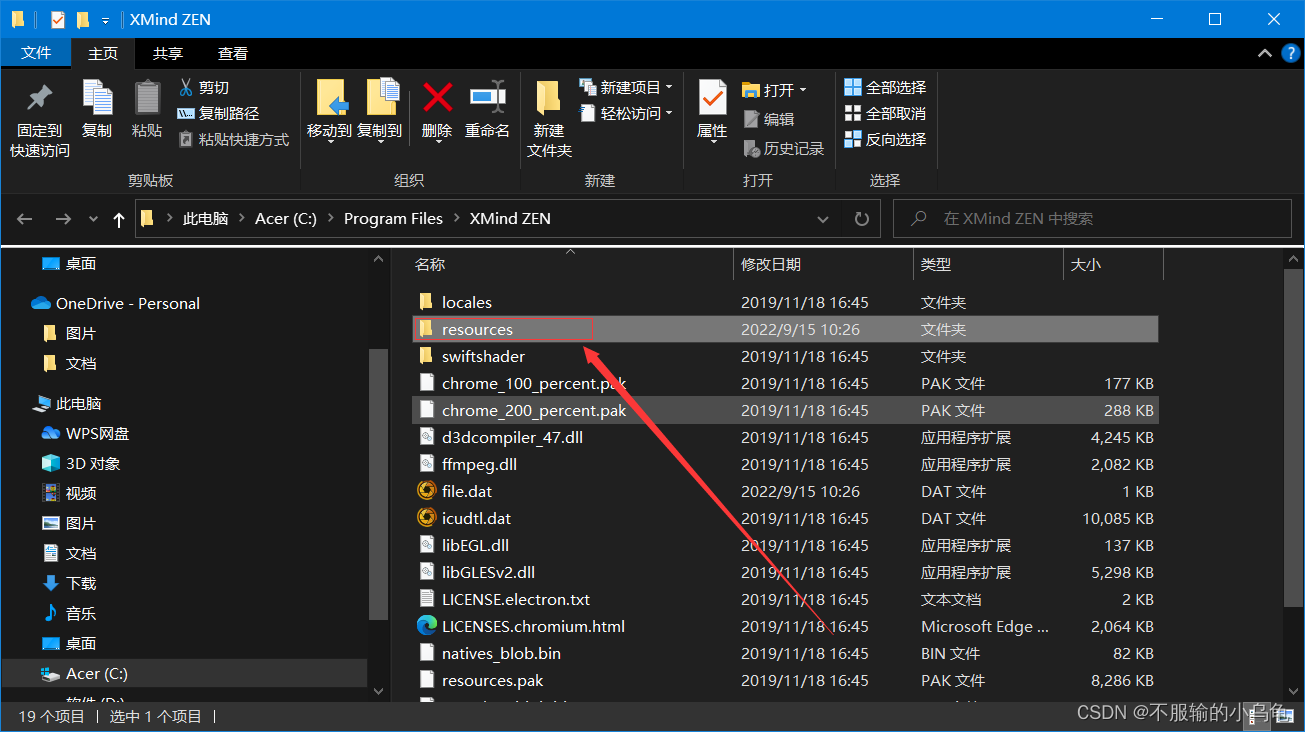The width and height of the screenshot is (1305, 732).
Task: Click properties icon in title bar quick access
Action: 57,19
